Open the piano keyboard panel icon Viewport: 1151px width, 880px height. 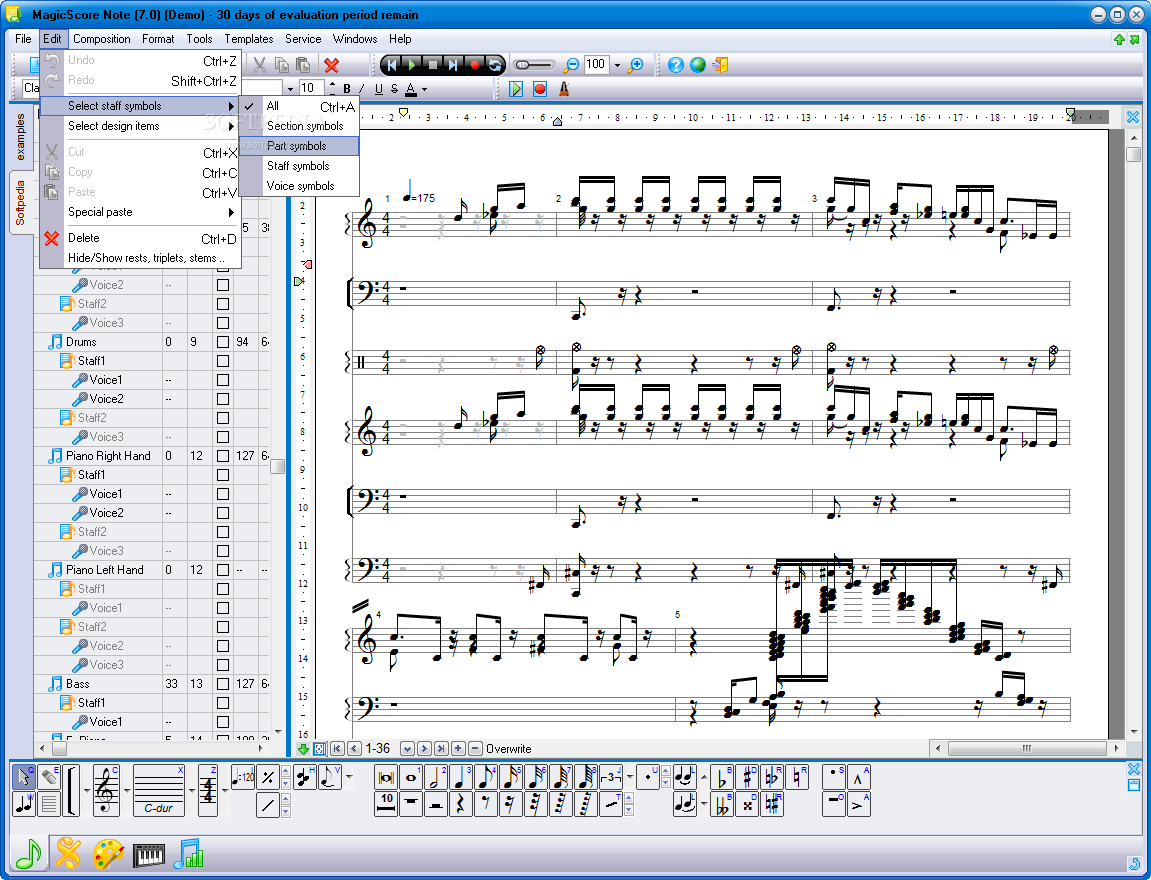tap(149, 854)
